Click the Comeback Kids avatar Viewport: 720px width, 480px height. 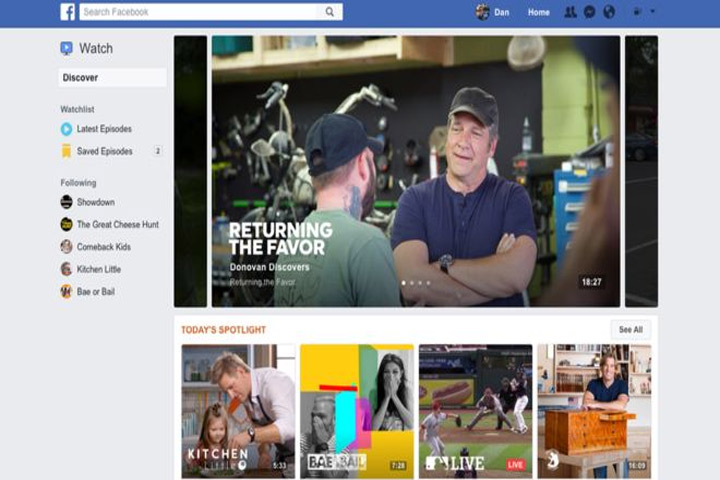point(66,247)
